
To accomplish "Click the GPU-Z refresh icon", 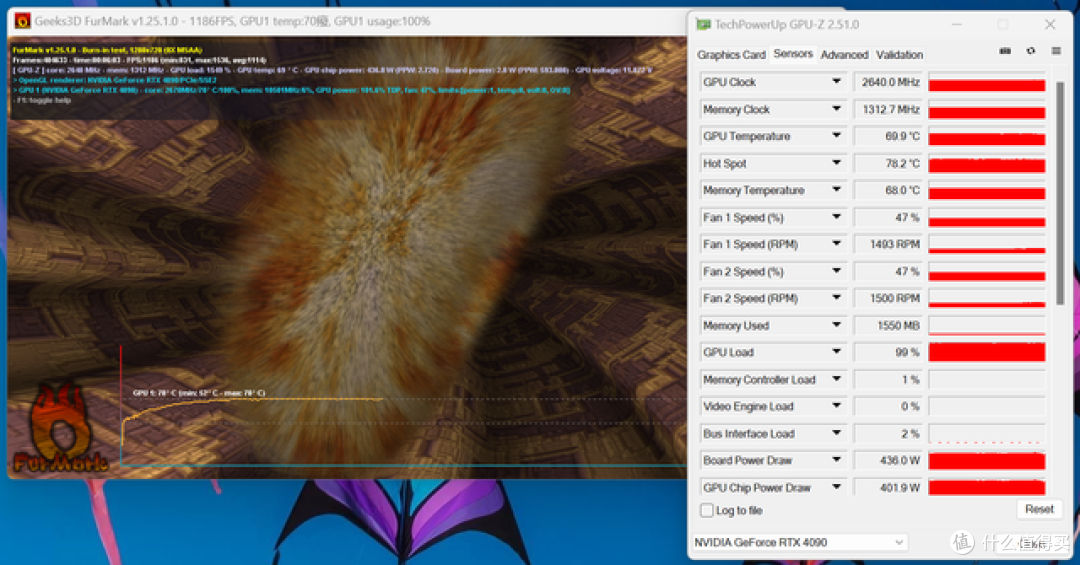I will pos(1030,51).
